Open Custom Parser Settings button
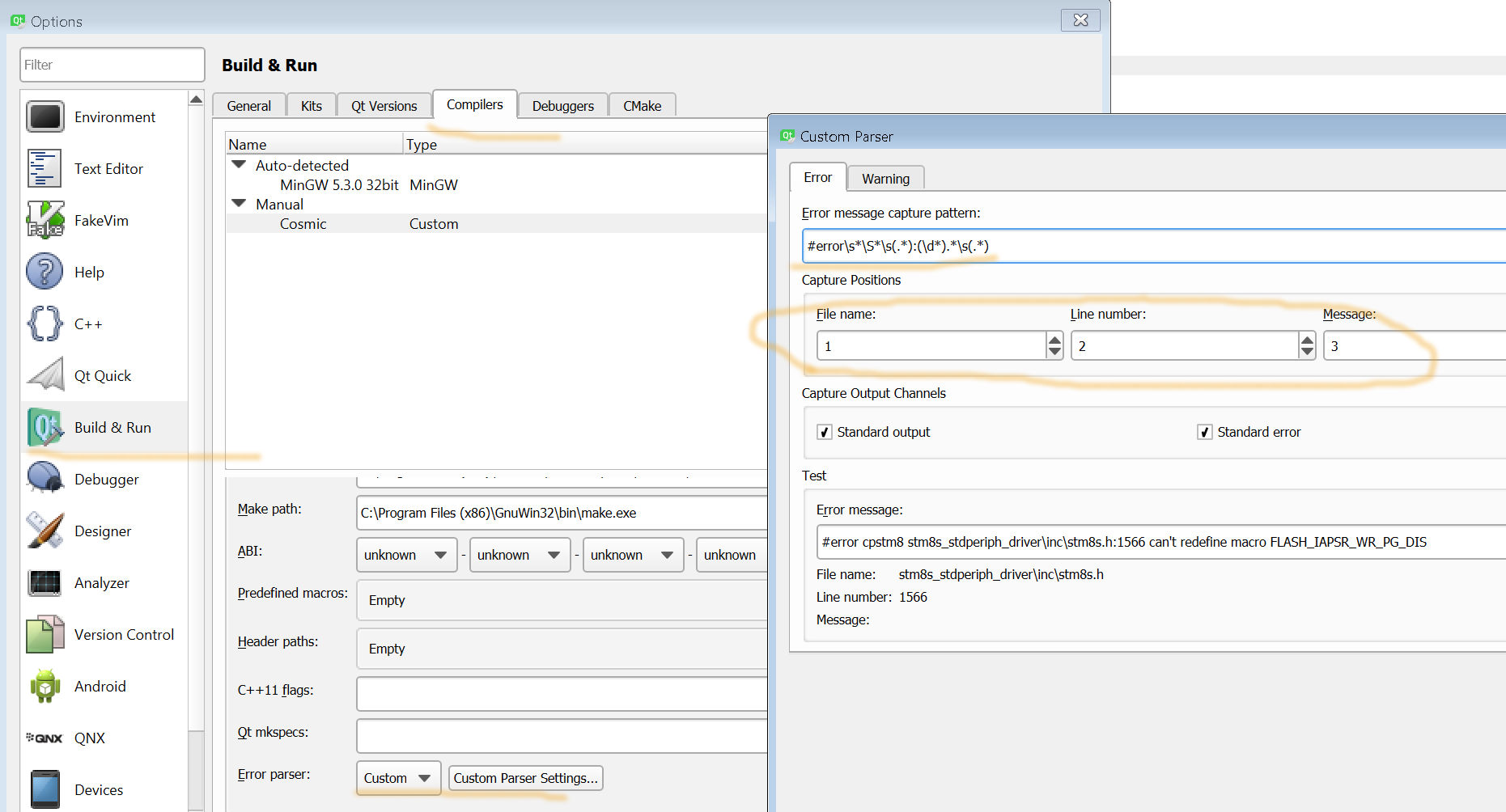 pyautogui.click(x=526, y=778)
